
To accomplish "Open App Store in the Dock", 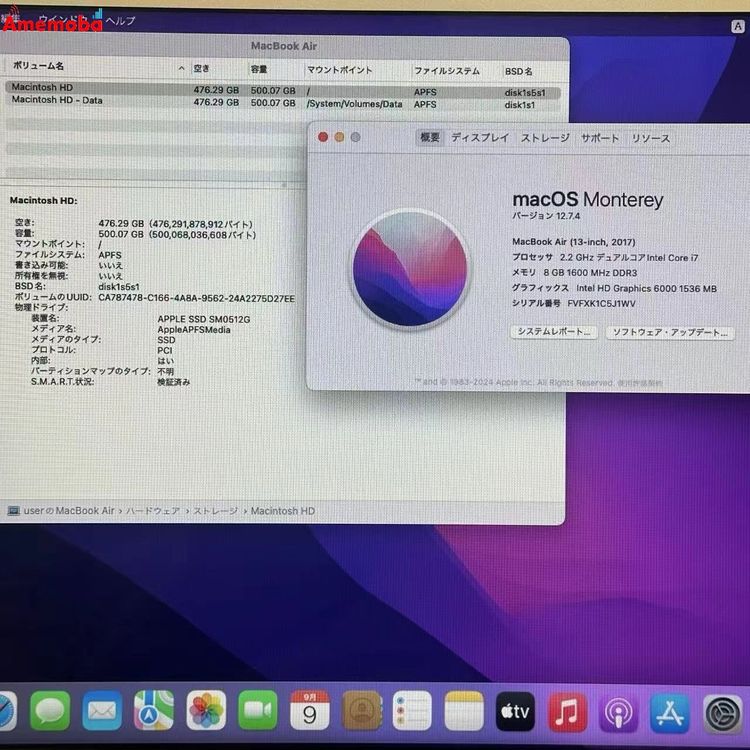I will pos(670,714).
